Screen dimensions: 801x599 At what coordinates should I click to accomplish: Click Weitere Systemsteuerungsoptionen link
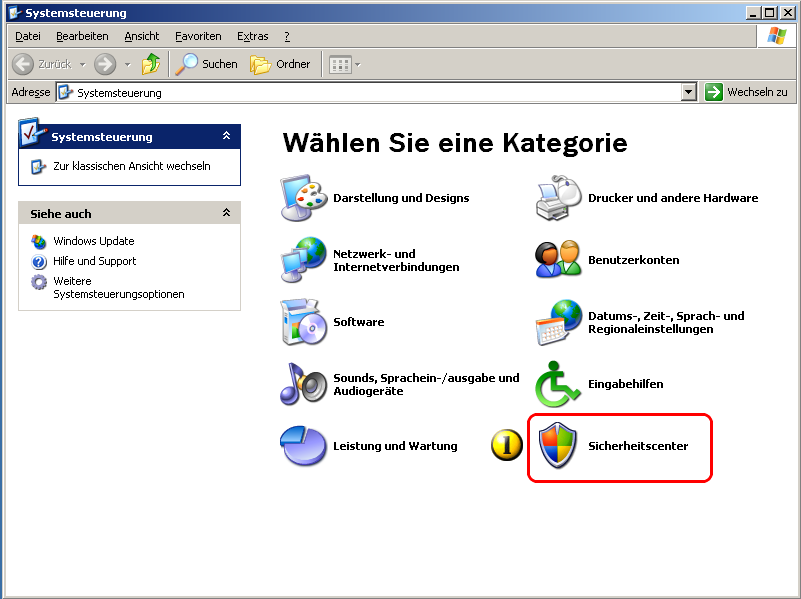(119, 287)
